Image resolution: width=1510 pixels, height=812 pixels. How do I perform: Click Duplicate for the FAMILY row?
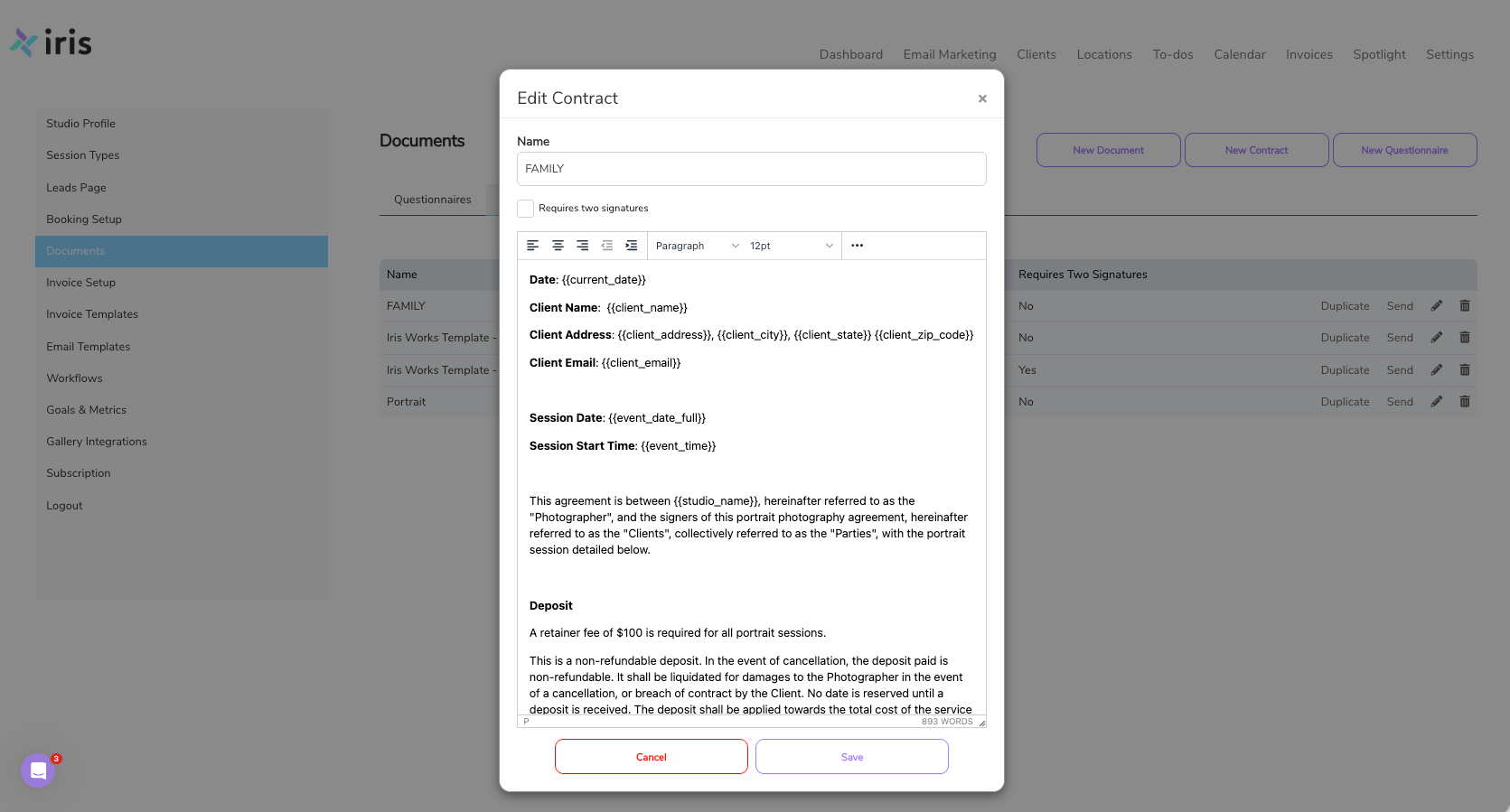tap(1345, 306)
